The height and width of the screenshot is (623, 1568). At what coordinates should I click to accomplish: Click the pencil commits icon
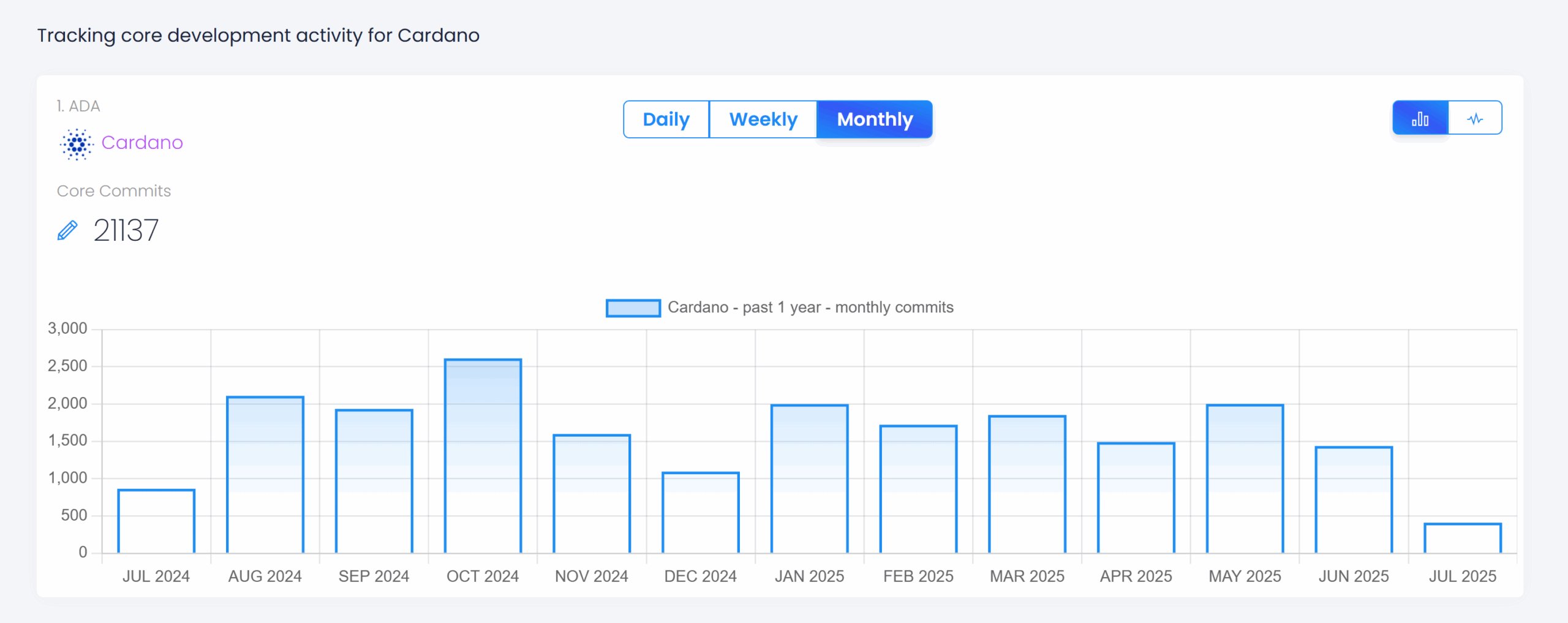pos(67,231)
